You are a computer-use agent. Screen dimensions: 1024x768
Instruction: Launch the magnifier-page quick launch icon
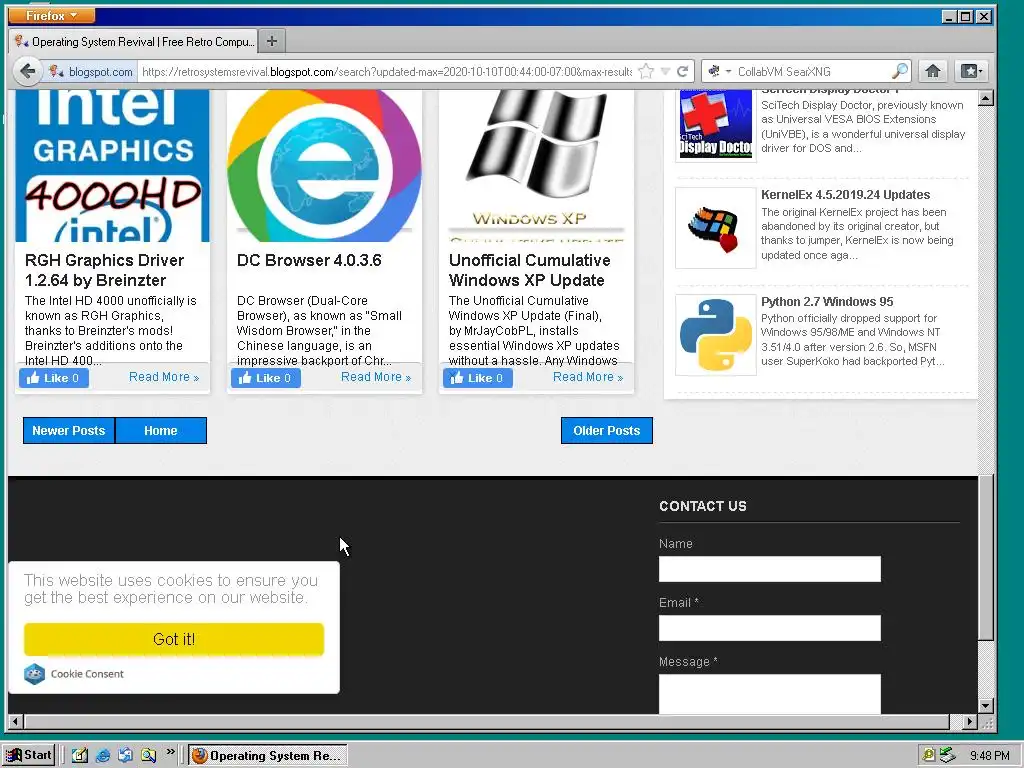(148, 755)
